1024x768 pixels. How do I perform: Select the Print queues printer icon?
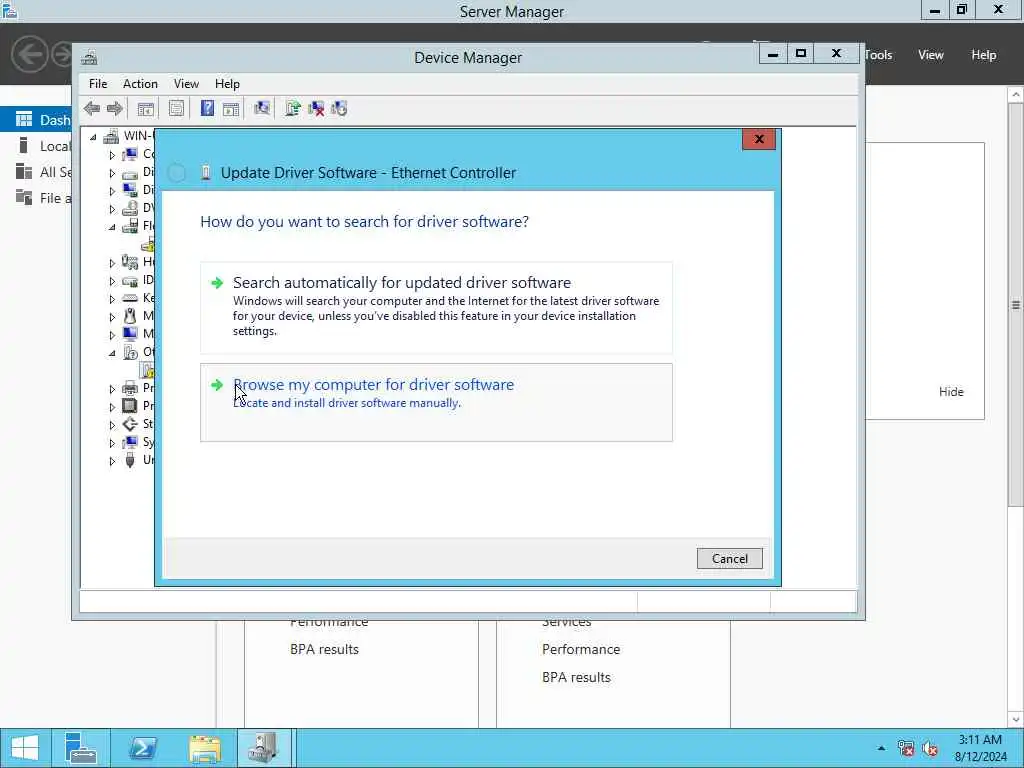pyautogui.click(x=130, y=388)
